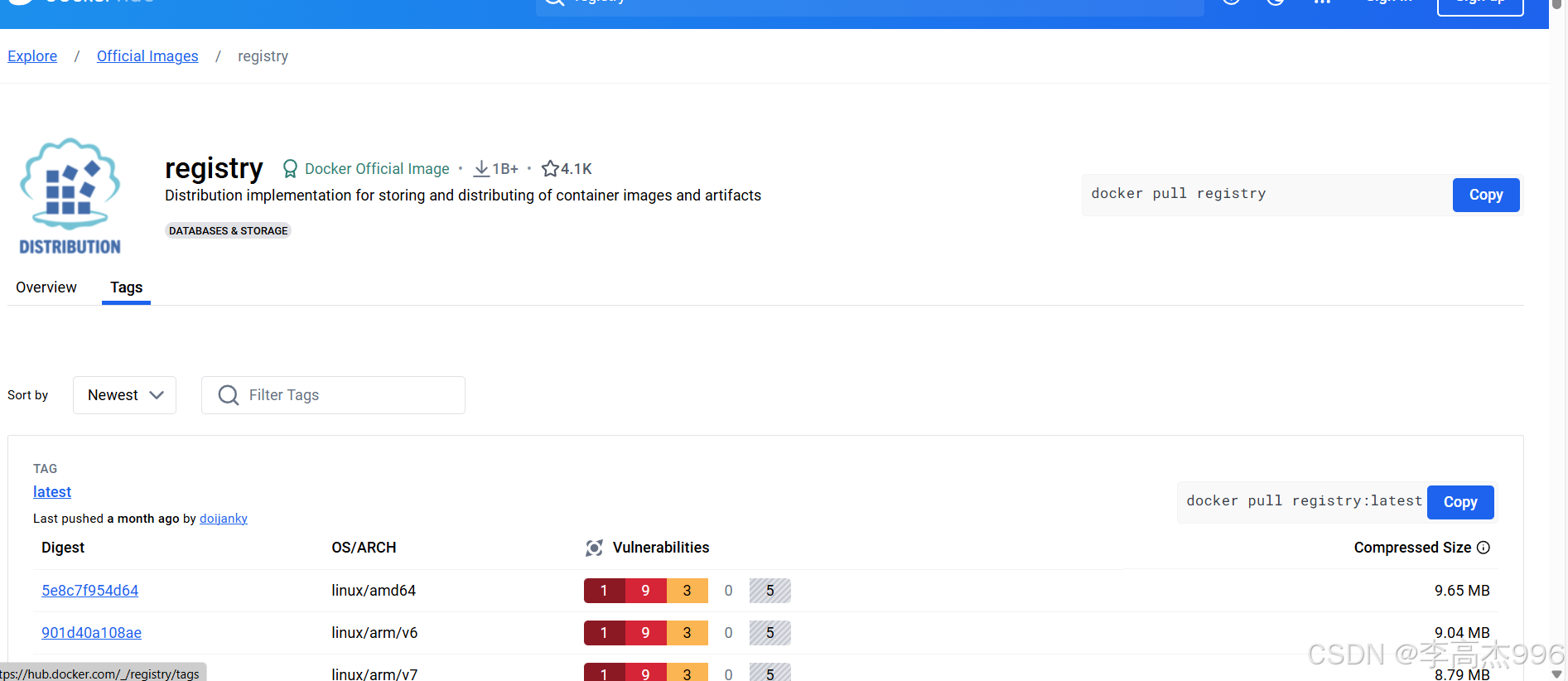1568x681 pixels.
Task: Open digest 901d40a108ae
Action: coord(92,633)
